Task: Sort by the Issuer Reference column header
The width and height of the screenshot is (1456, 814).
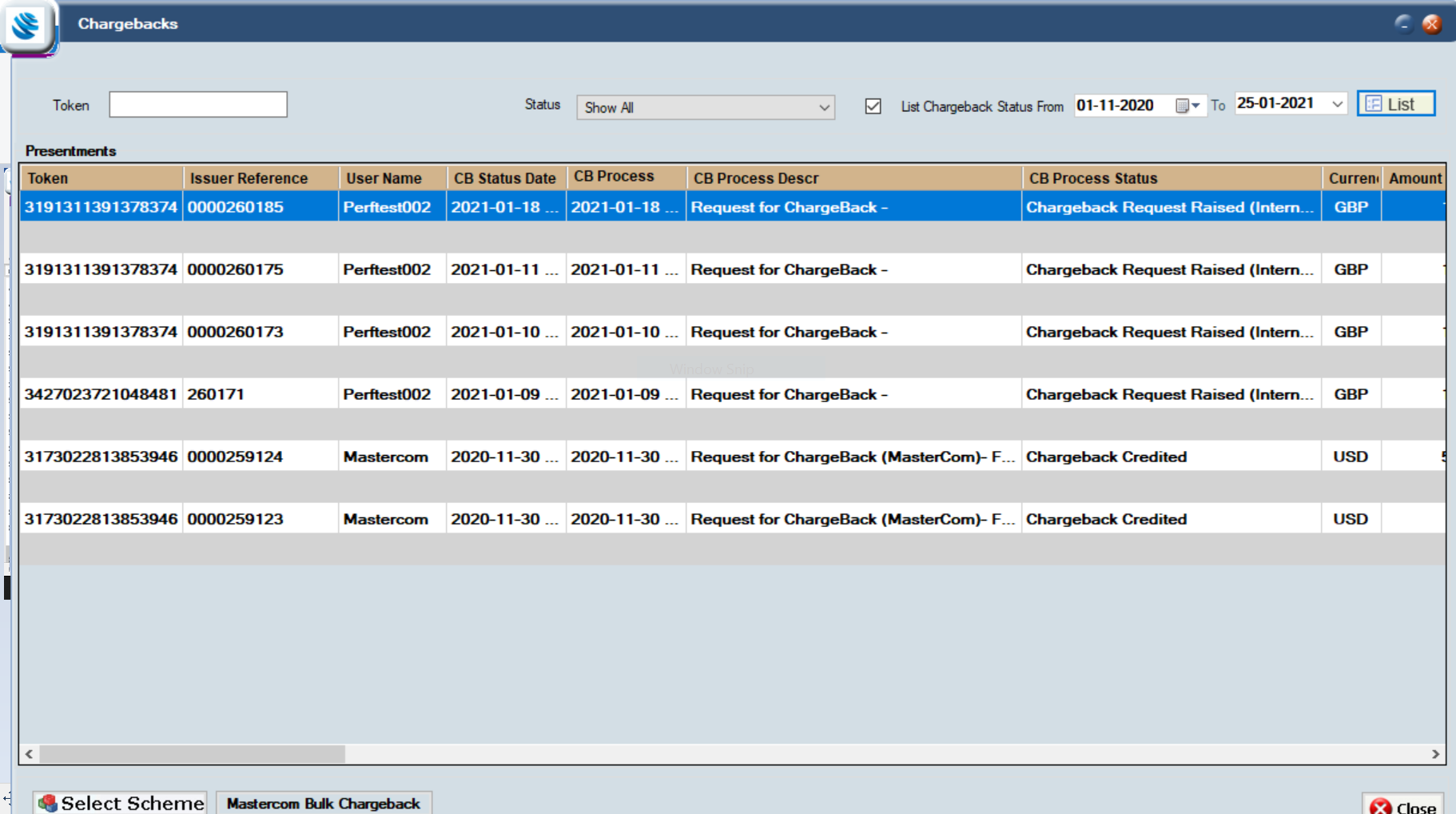Action: coord(262,178)
